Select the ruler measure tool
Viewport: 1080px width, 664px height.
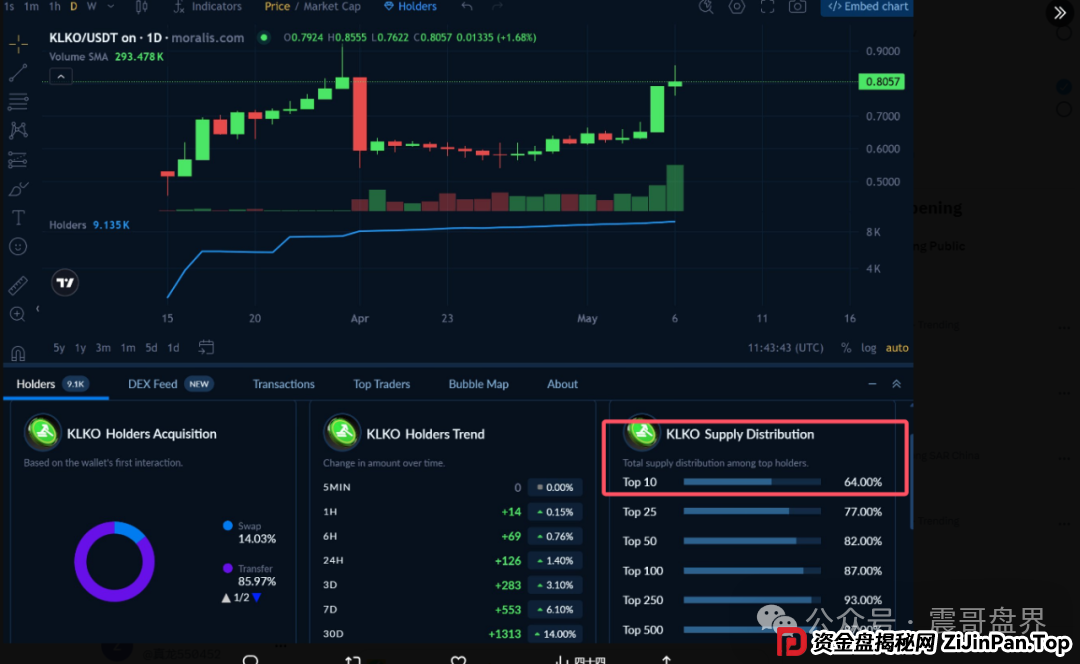[17, 285]
